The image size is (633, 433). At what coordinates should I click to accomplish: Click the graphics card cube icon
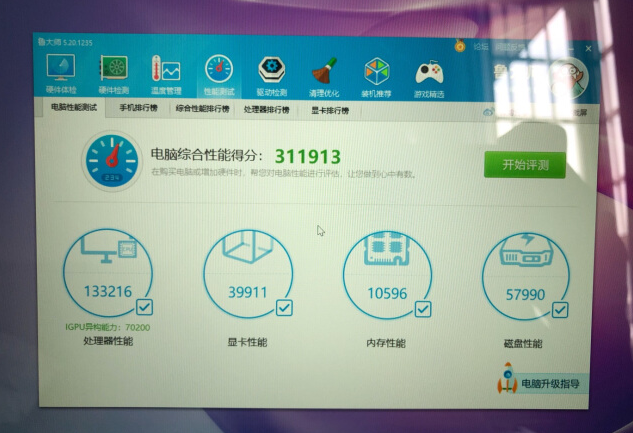click(247, 246)
